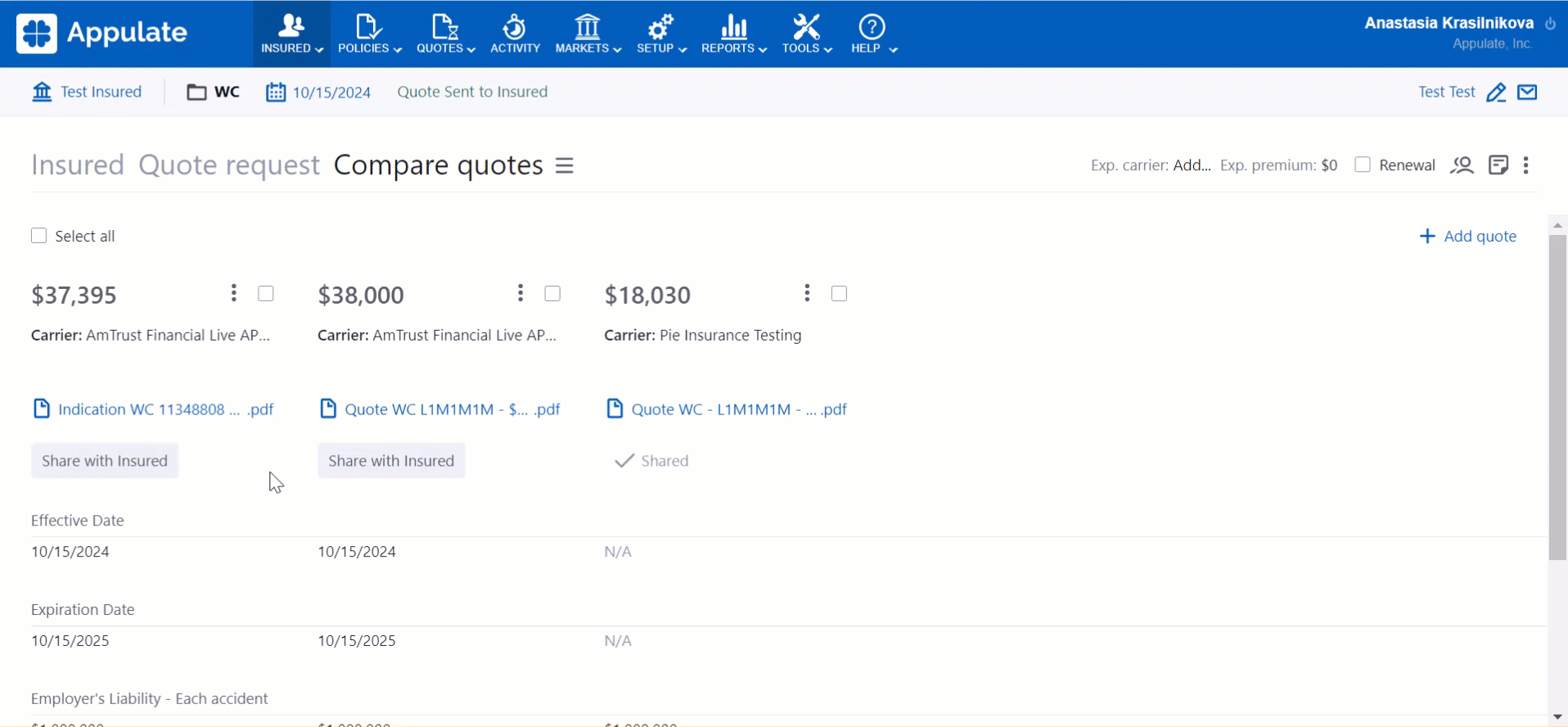Expand the Reports dropdown menu
Screen dimensions: 1568x727
pyautogui.click(x=733, y=34)
